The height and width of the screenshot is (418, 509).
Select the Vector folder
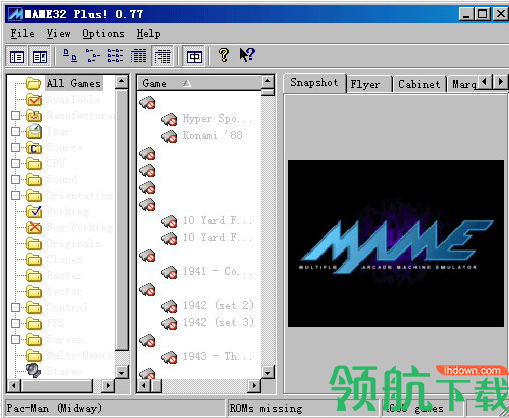(x=64, y=291)
